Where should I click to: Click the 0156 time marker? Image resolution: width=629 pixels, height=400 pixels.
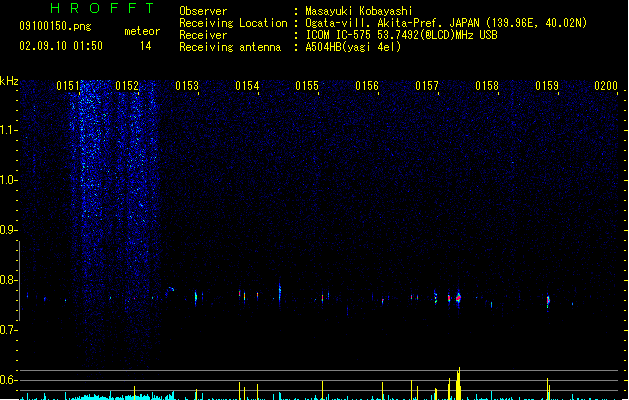click(x=367, y=86)
